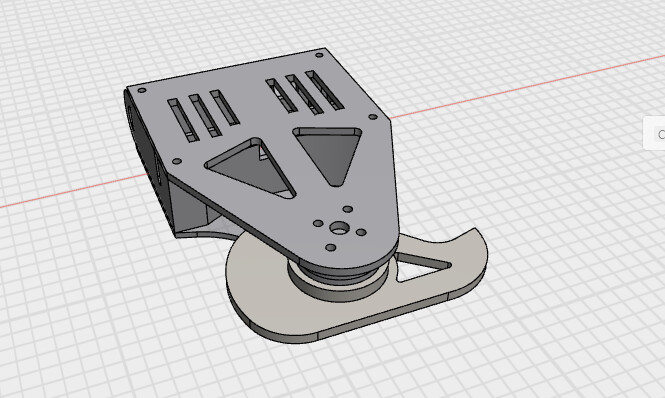Select the small hole left of center hole
The width and height of the screenshot is (665, 398).
(x=318, y=223)
